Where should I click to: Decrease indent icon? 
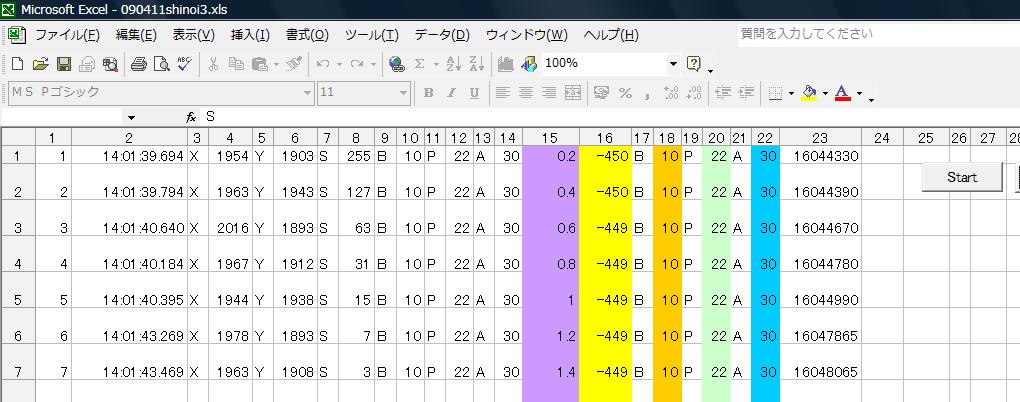723,93
